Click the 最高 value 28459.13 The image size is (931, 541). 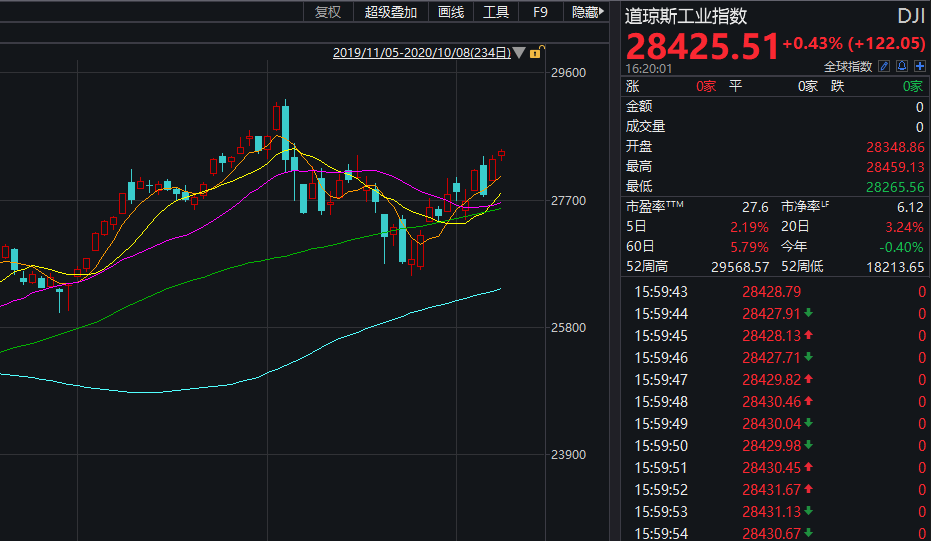[895, 167]
